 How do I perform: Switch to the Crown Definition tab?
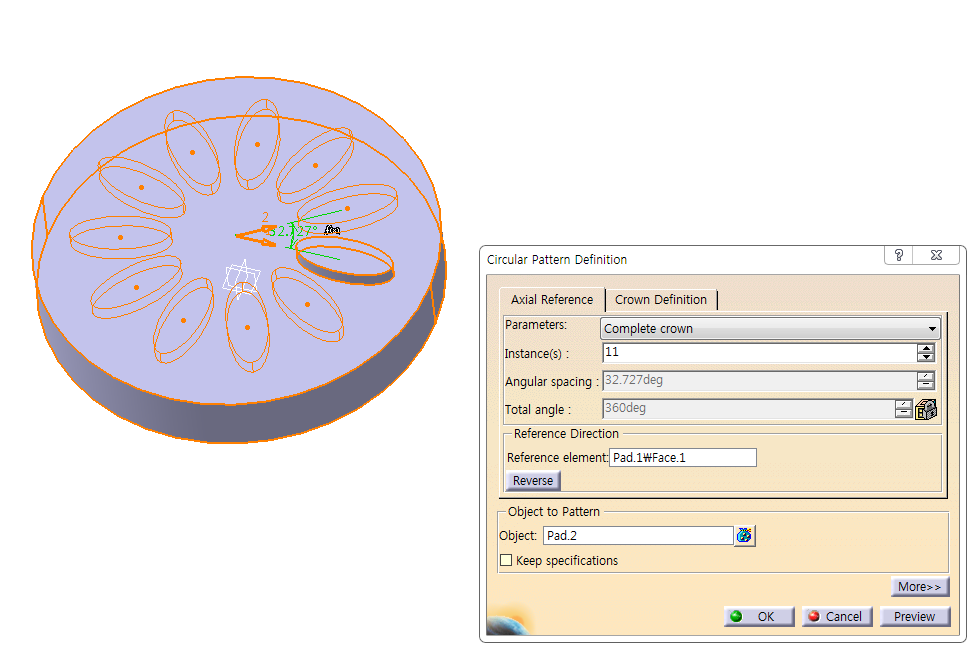pyautogui.click(x=661, y=300)
